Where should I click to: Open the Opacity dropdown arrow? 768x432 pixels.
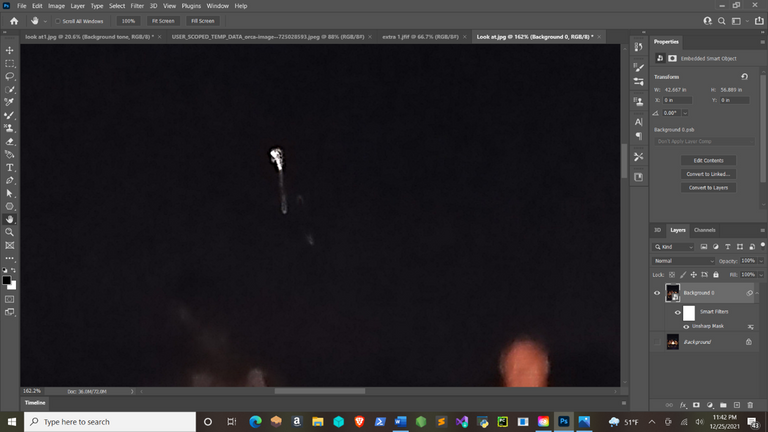(x=761, y=261)
